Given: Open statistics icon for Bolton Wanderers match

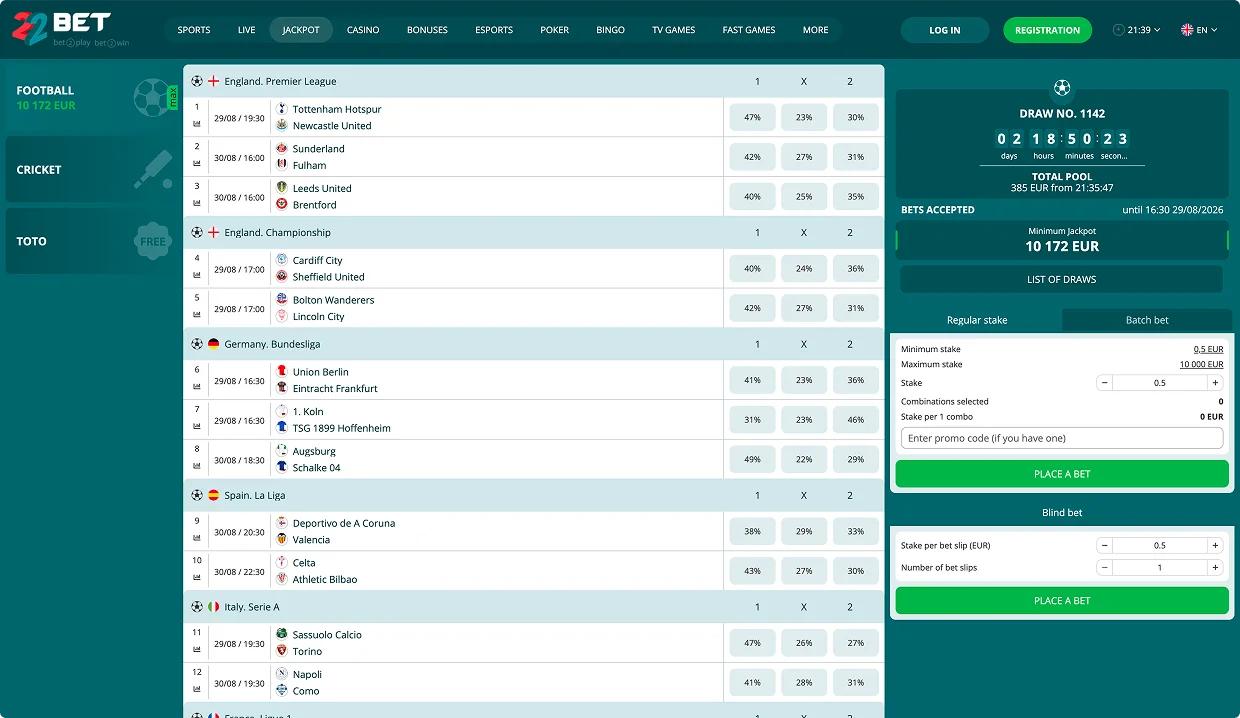Looking at the screenshot, I should (x=197, y=314).
